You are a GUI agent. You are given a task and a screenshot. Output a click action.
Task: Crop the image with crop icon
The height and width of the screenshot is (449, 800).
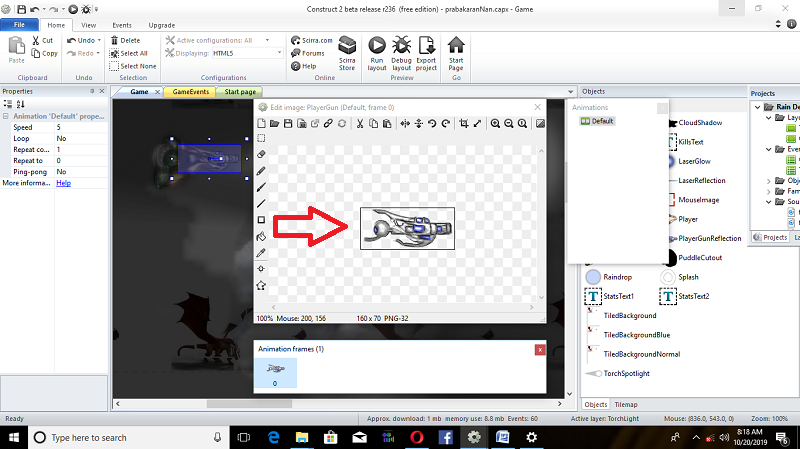[x=464, y=123]
